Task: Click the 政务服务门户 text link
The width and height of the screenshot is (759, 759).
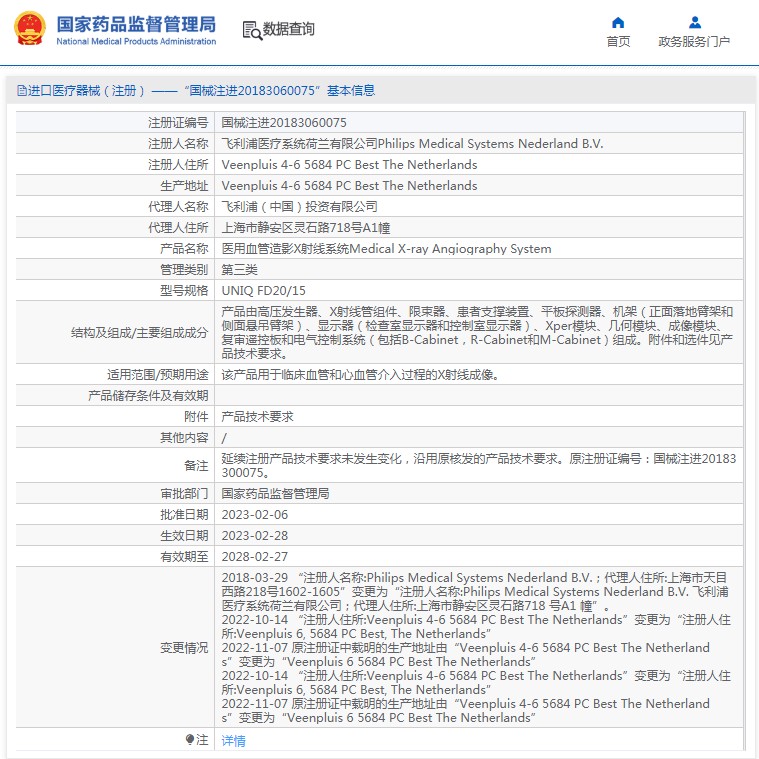Action: [694, 42]
